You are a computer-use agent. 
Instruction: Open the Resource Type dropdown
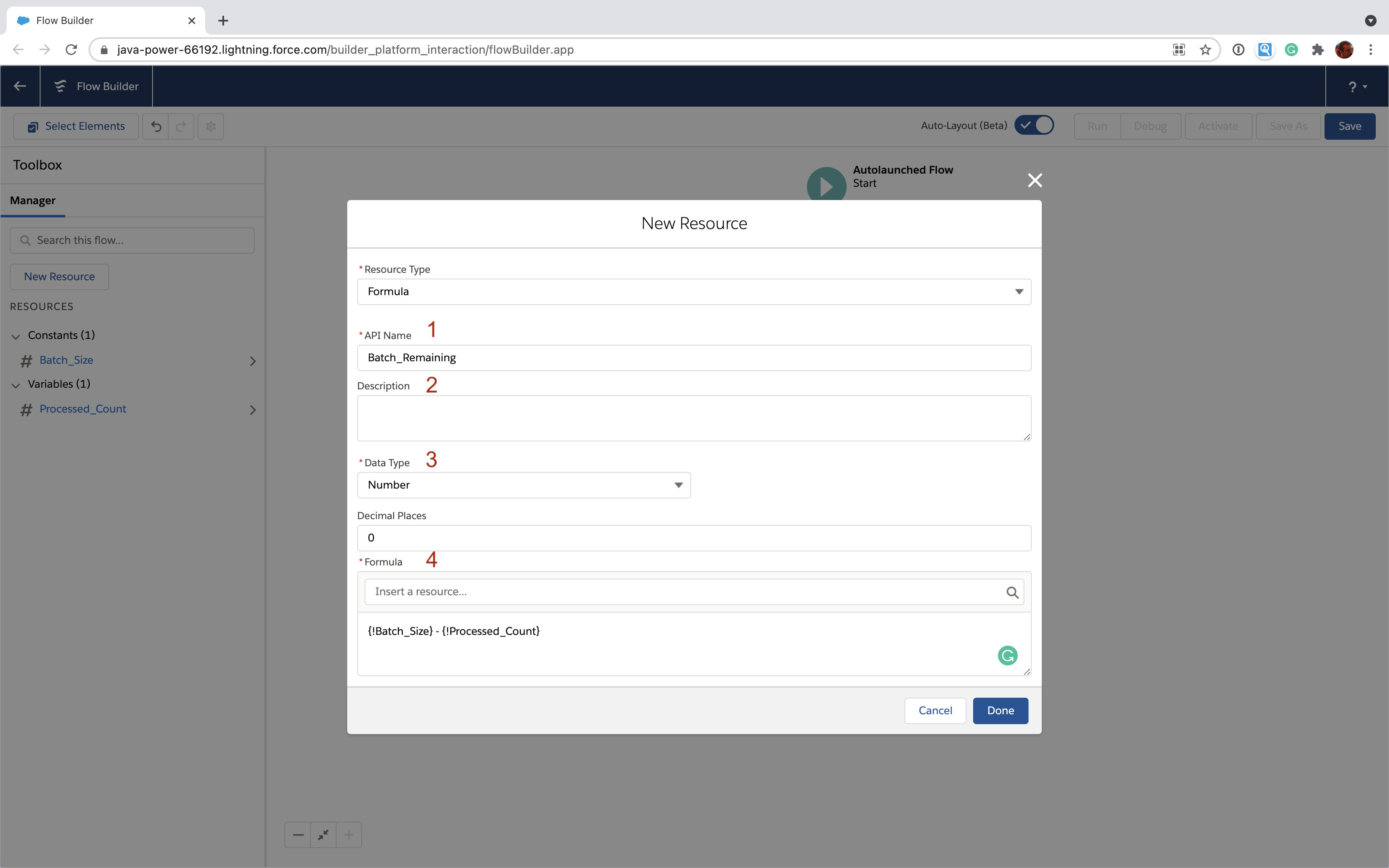pos(694,291)
